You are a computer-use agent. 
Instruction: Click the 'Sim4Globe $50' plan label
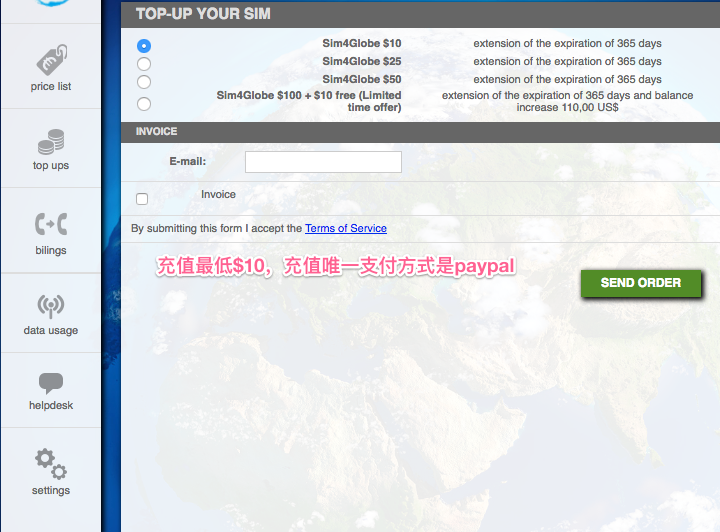[x=362, y=79]
